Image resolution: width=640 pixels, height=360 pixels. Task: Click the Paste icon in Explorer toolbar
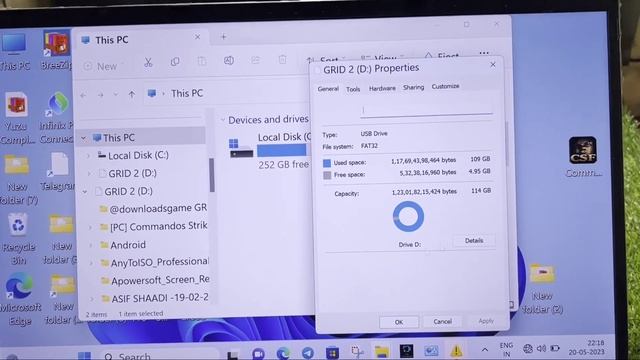pyautogui.click(x=202, y=61)
